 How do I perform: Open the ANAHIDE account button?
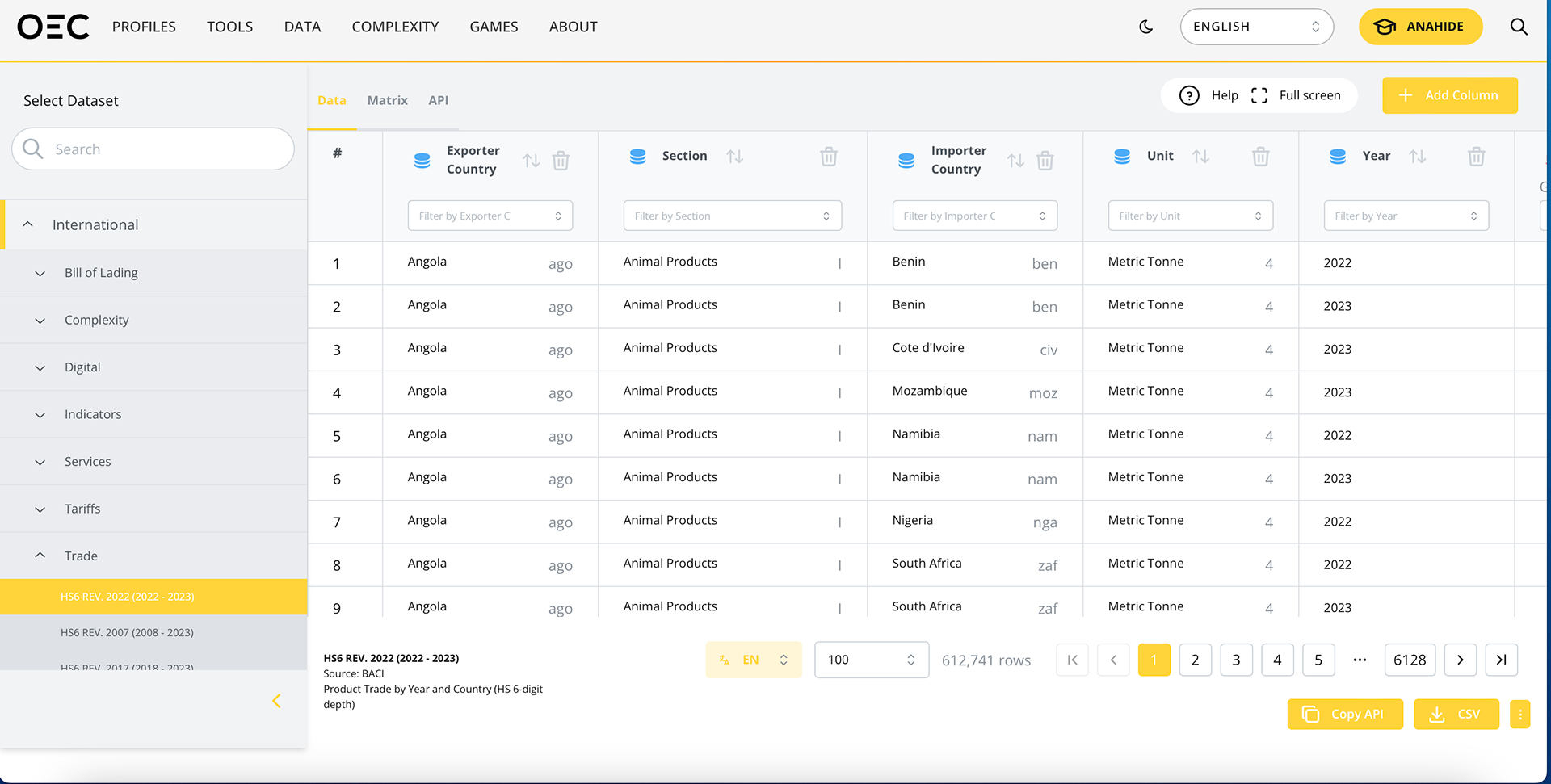[x=1420, y=27]
